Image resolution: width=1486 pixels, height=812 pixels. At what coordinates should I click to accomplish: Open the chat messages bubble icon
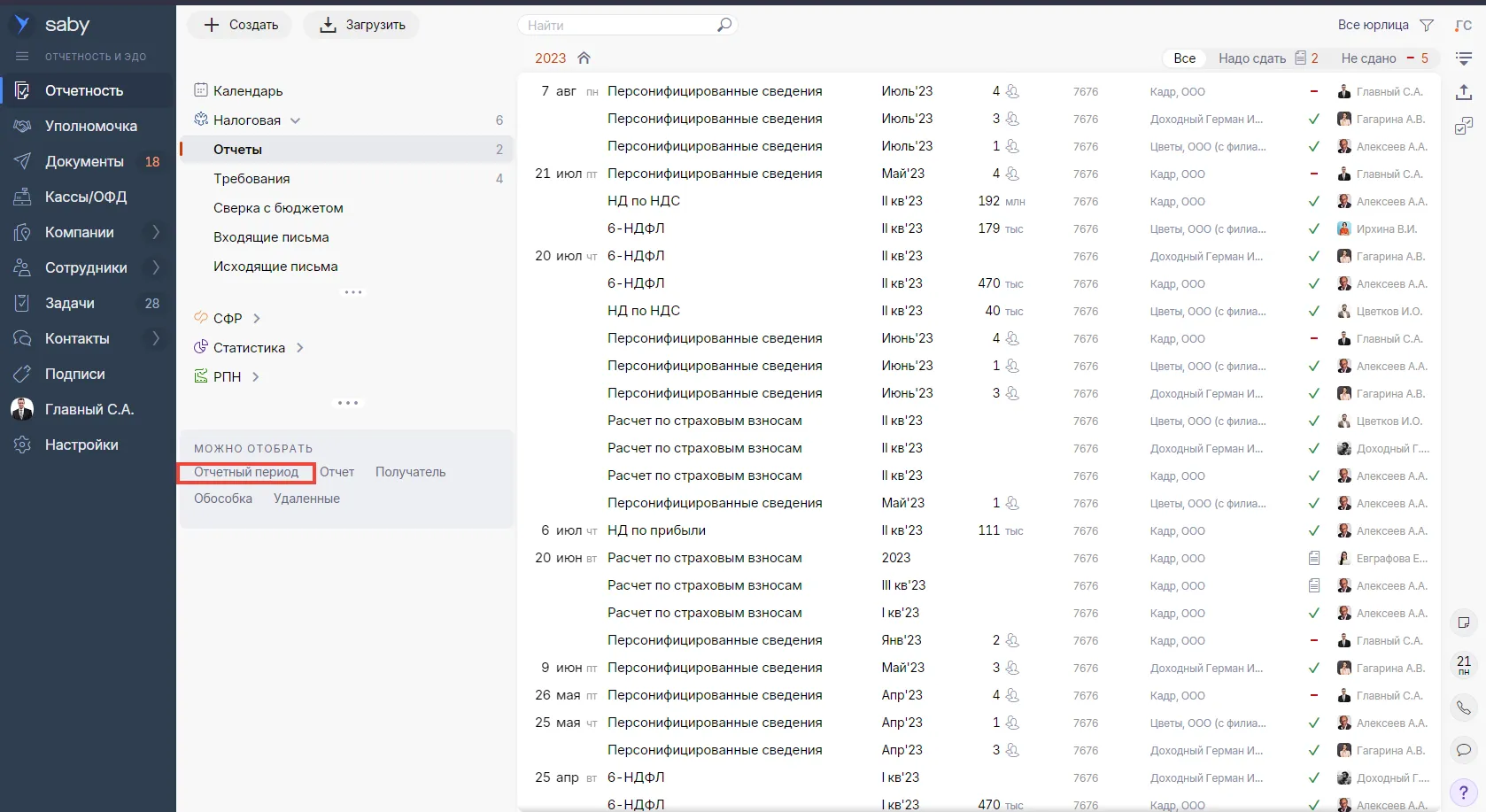[1464, 750]
